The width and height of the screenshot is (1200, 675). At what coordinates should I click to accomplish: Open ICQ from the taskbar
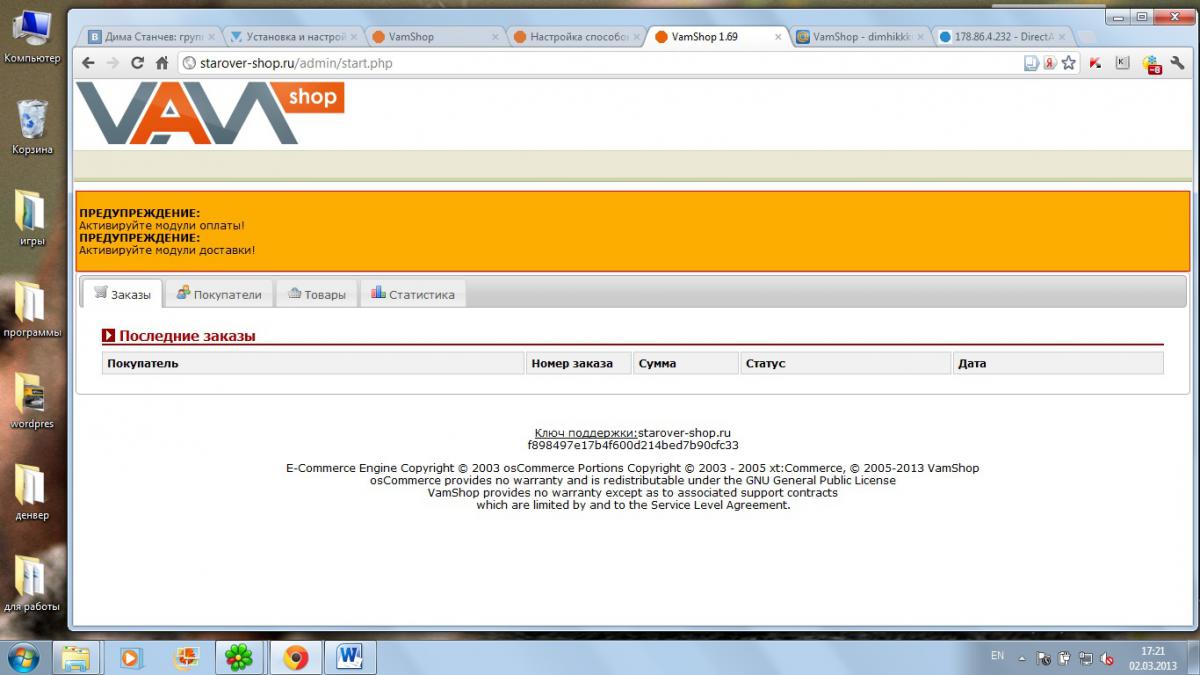pos(239,657)
